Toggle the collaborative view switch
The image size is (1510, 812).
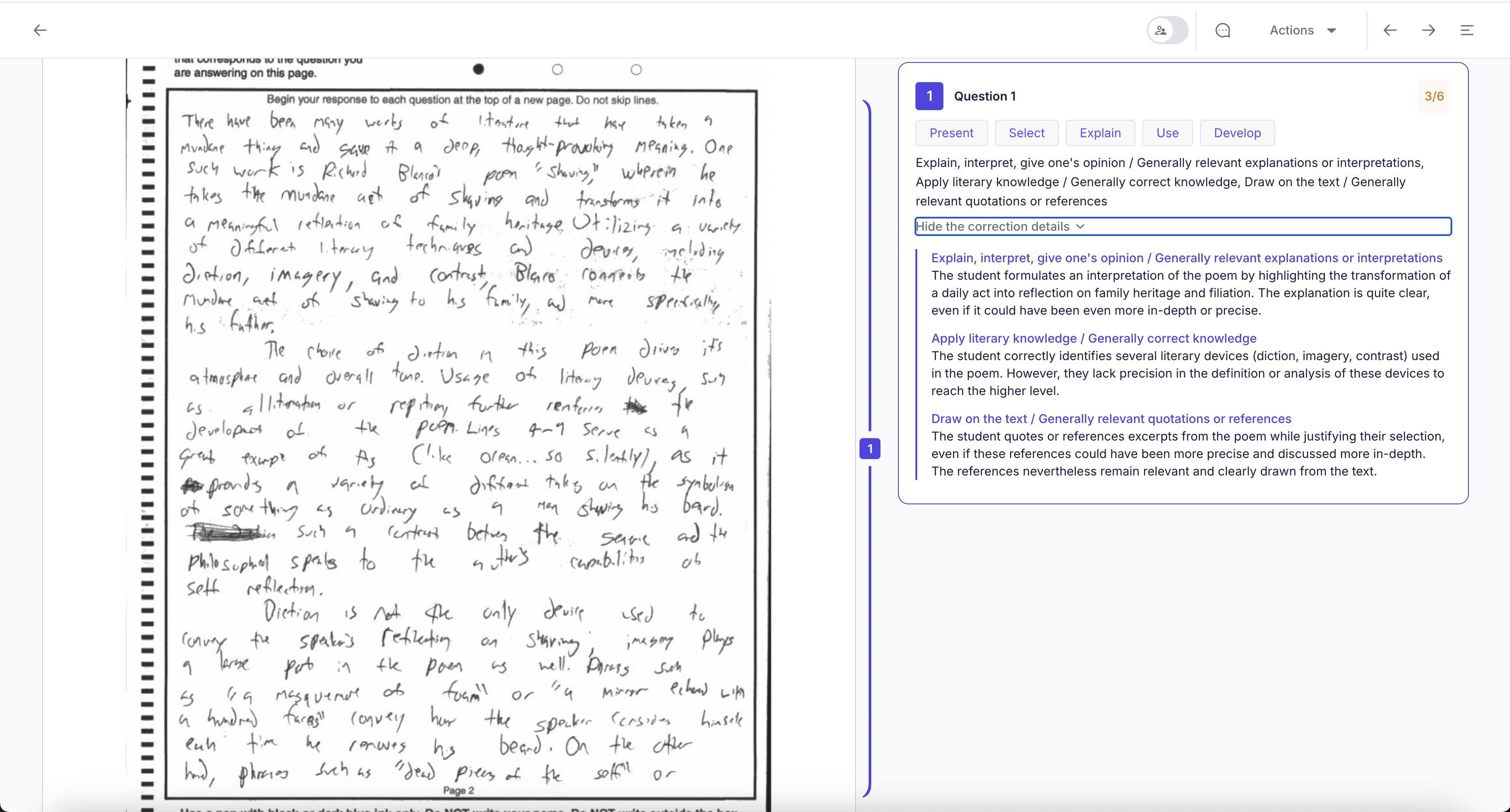1166,31
